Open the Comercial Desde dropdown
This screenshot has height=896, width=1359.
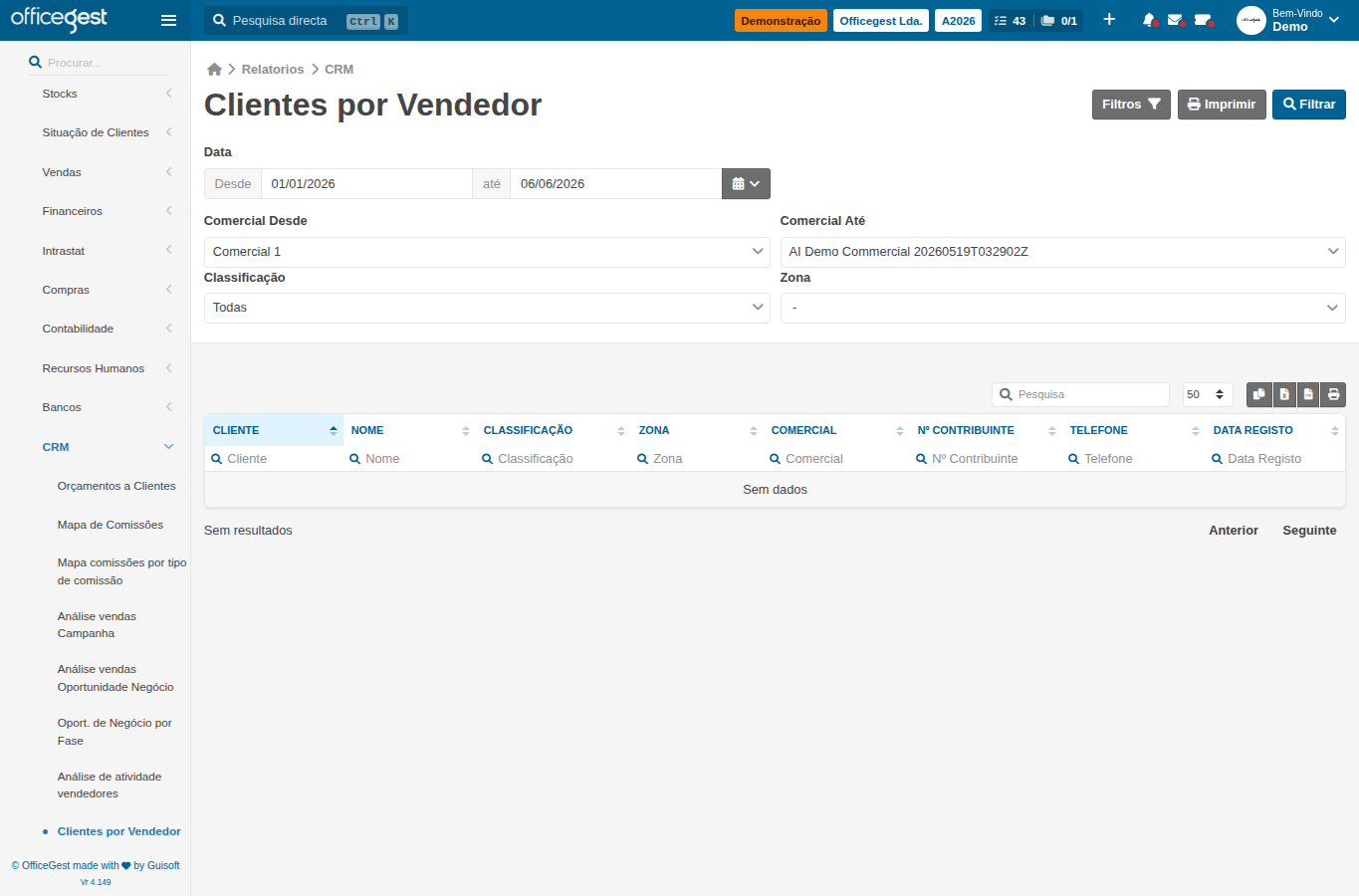point(487,252)
